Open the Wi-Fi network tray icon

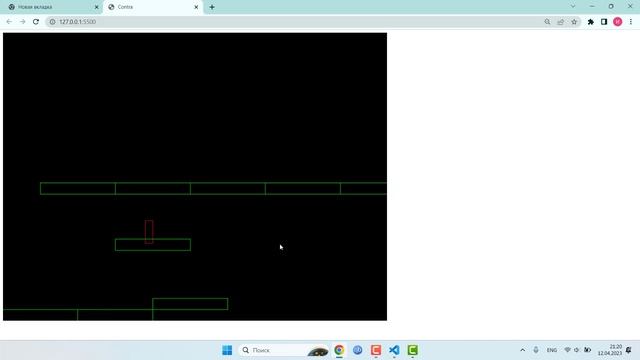567,350
